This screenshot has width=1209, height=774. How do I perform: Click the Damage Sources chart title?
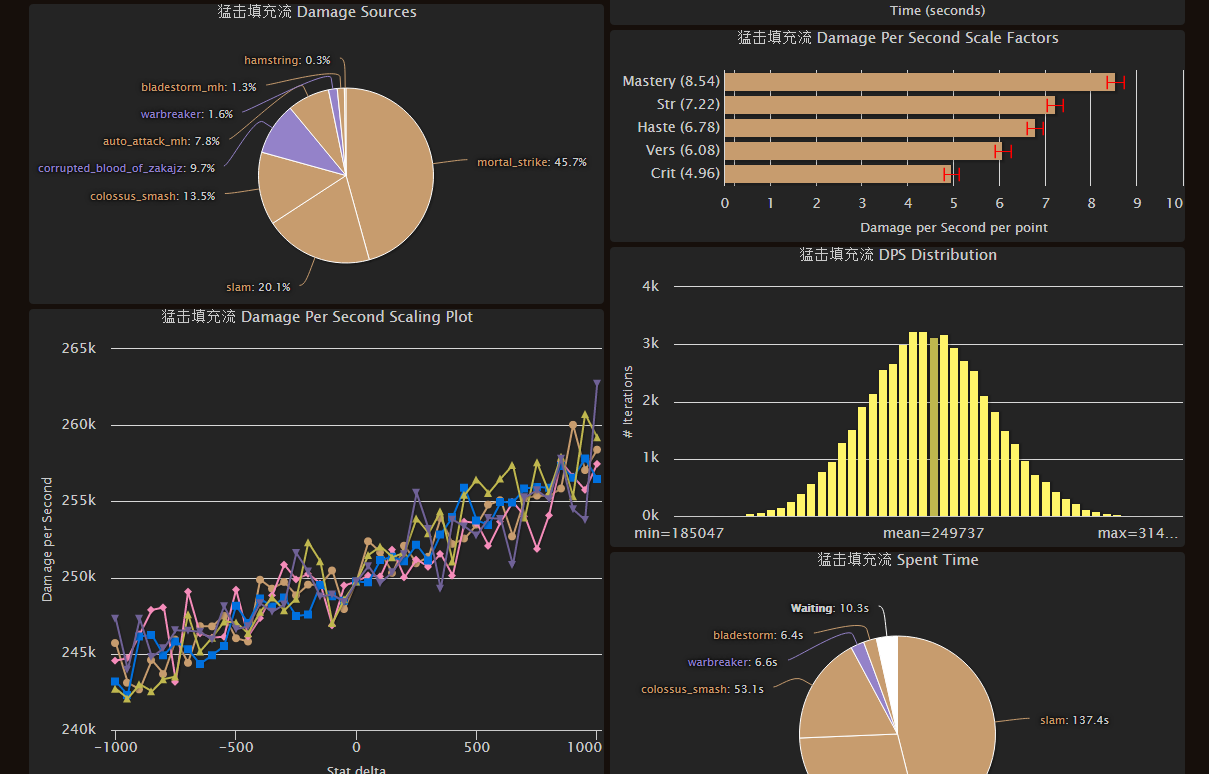(x=317, y=12)
